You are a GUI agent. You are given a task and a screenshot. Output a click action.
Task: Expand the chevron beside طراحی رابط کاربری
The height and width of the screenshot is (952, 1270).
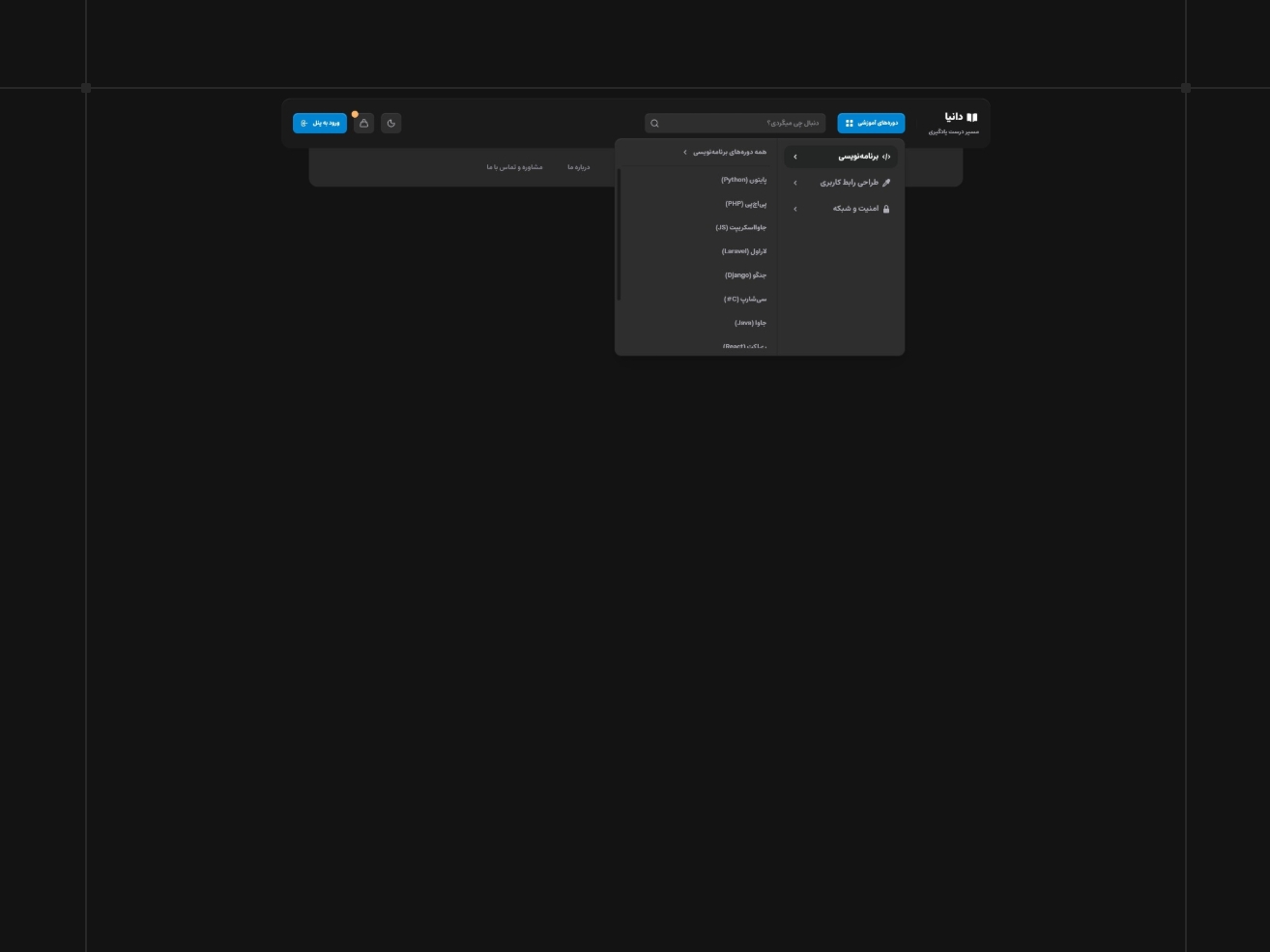click(795, 183)
